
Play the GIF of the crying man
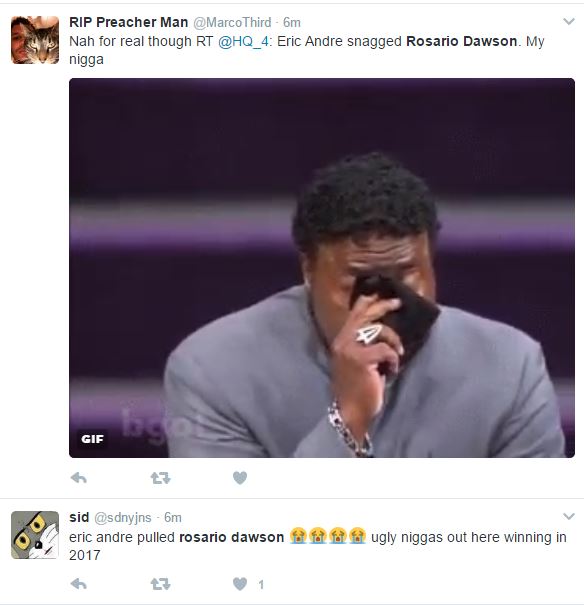click(x=322, y=268)
